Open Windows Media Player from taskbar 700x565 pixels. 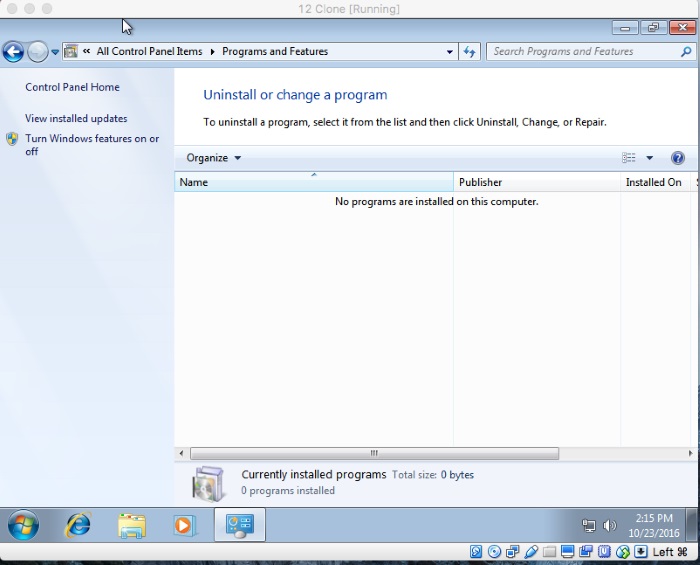click(185, 525)
